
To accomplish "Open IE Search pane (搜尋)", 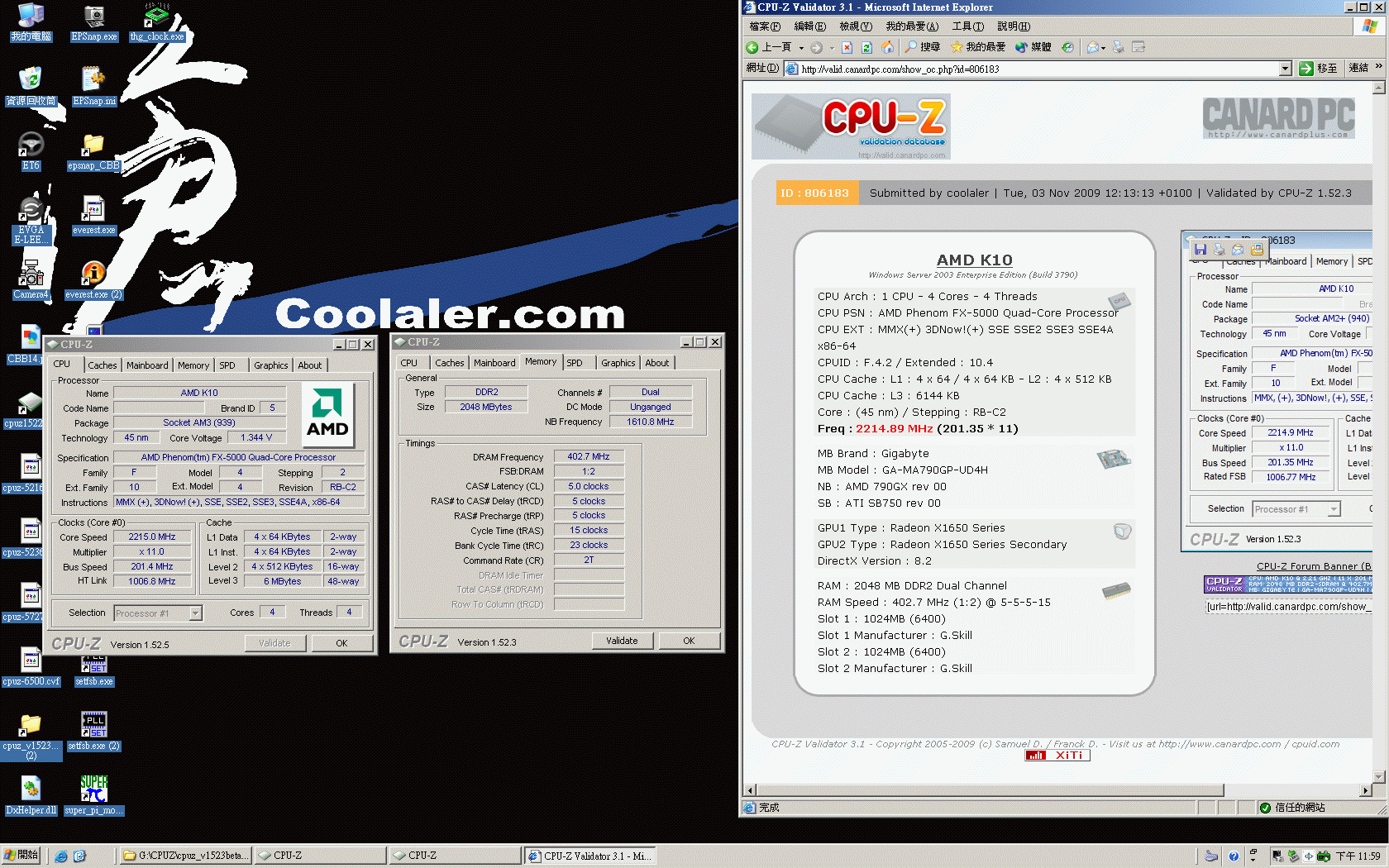I will tap(923, 47).
